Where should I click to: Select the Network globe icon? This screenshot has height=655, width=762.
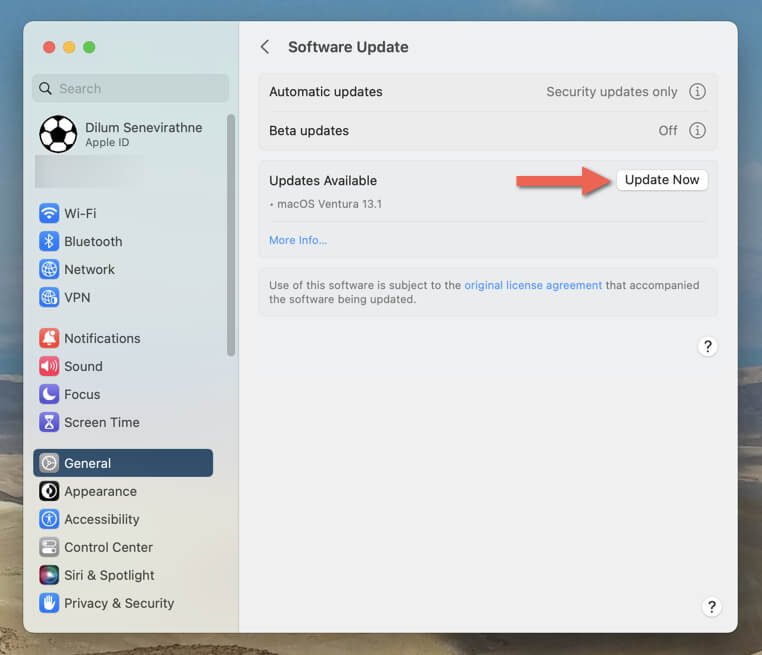49,269
